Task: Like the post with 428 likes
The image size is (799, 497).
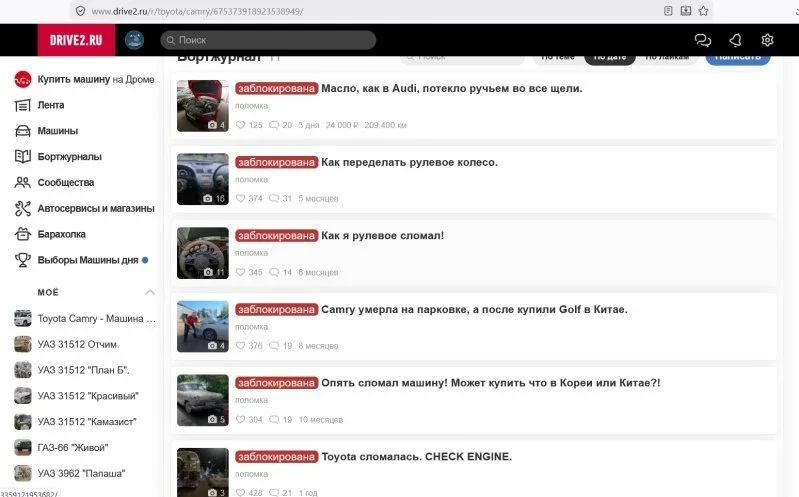Action: (x=241, y=493)
